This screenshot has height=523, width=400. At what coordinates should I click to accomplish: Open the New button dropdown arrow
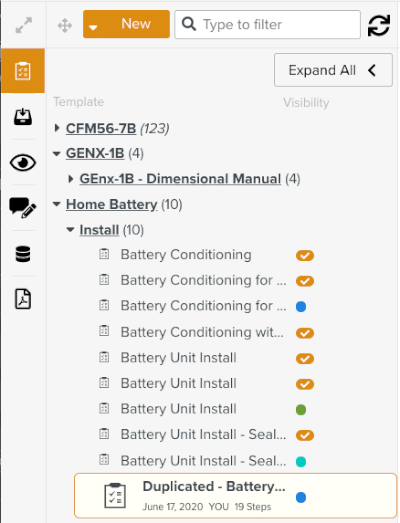(93, 27)
